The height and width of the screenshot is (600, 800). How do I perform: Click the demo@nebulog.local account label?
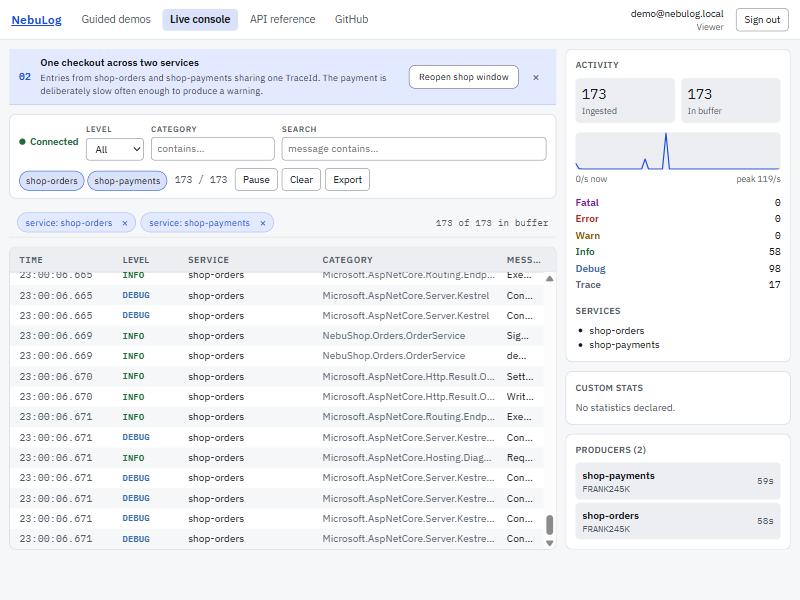point(677,14)
